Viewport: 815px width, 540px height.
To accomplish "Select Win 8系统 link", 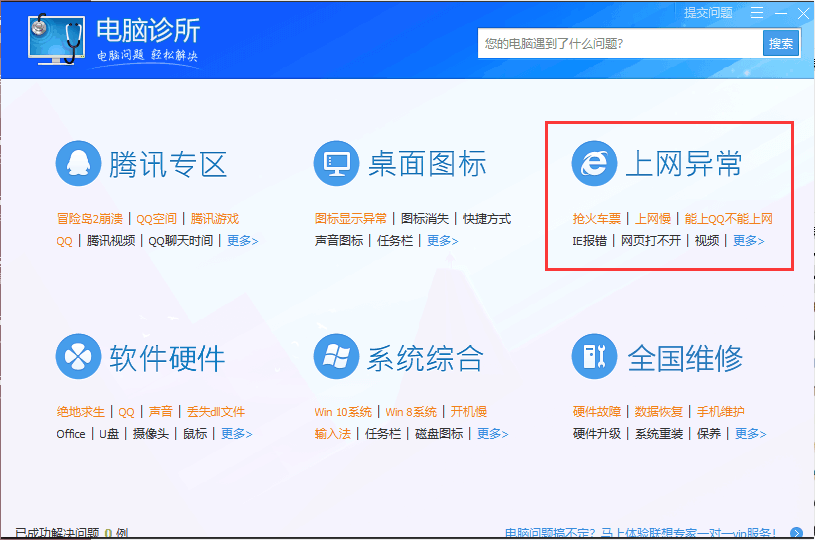I will [411, 412].
